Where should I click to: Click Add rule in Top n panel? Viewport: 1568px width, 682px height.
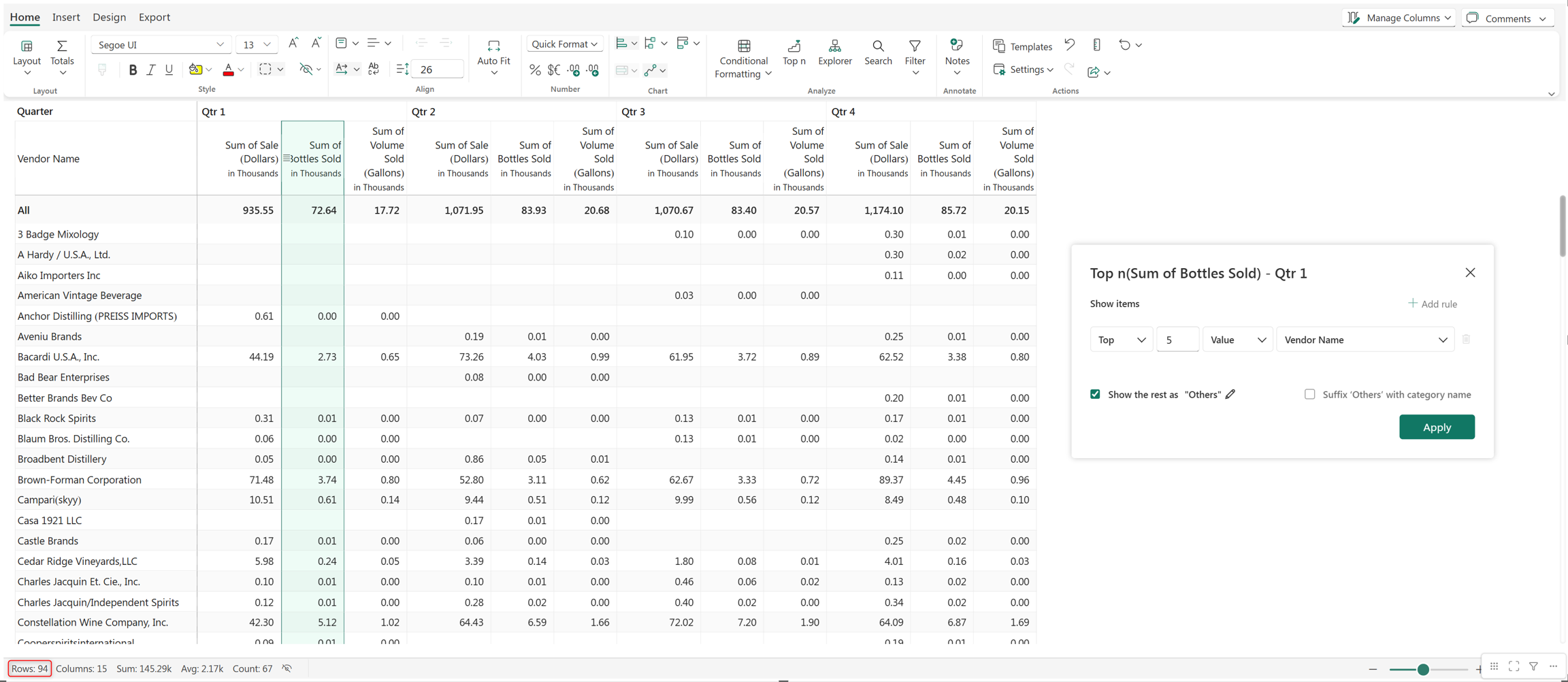(x=1433, y=304)
